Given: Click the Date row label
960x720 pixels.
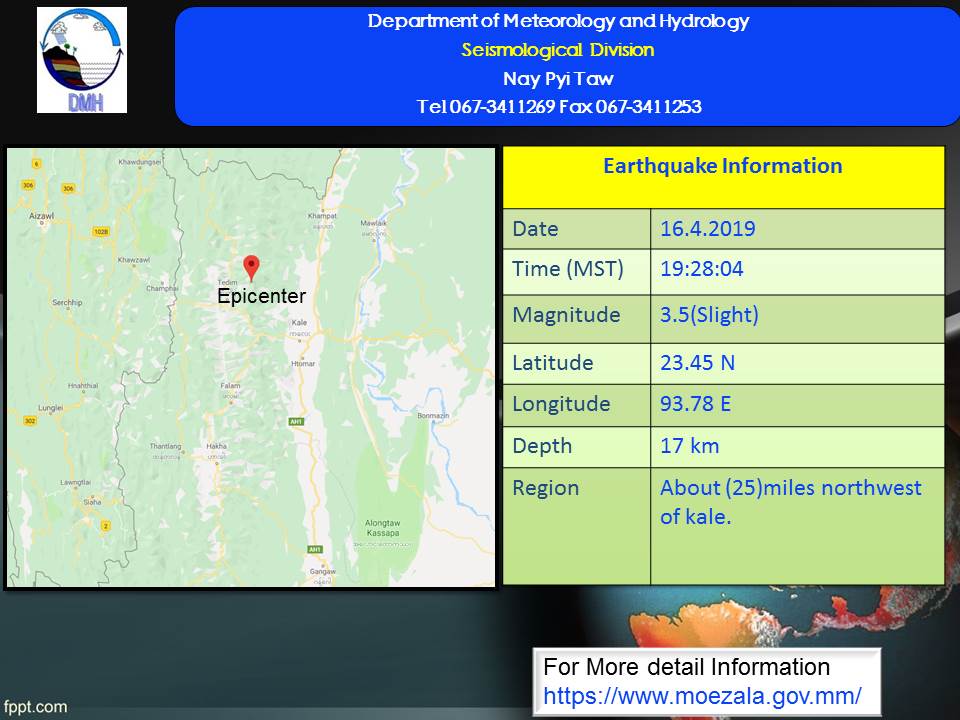Looking at the screenshot, I should (x=535, y=229).
